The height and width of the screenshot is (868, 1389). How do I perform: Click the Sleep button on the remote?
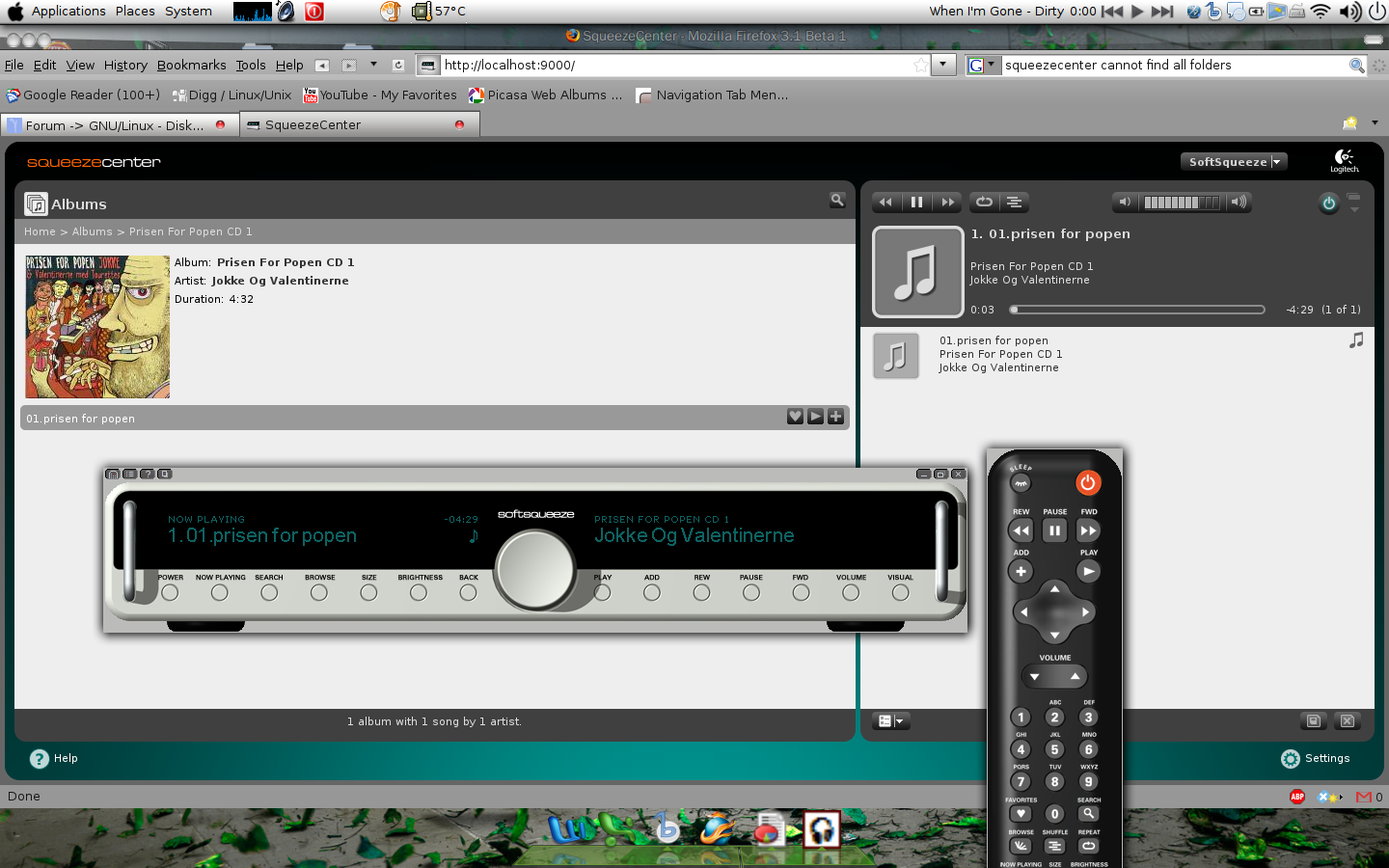point(1021,483)
